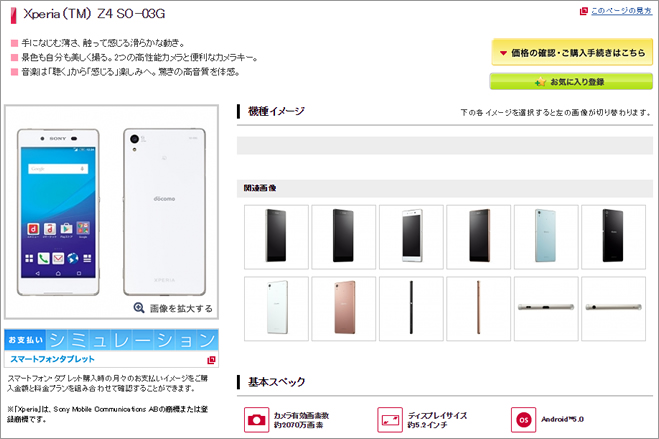Click the red OS Android icon
Screen dimensions: 659x439
point(523,419)
